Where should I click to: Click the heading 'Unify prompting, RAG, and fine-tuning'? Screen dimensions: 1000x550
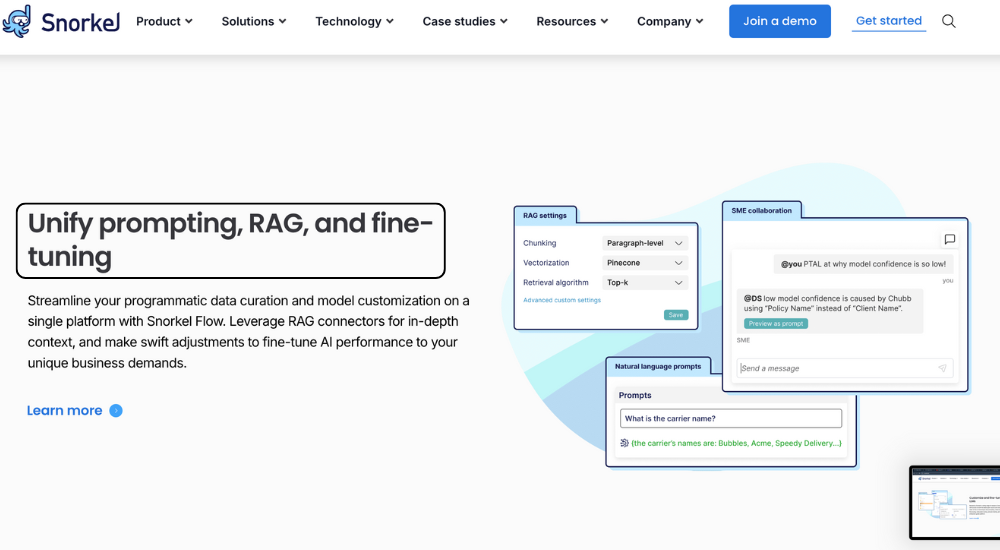point(230,241)
